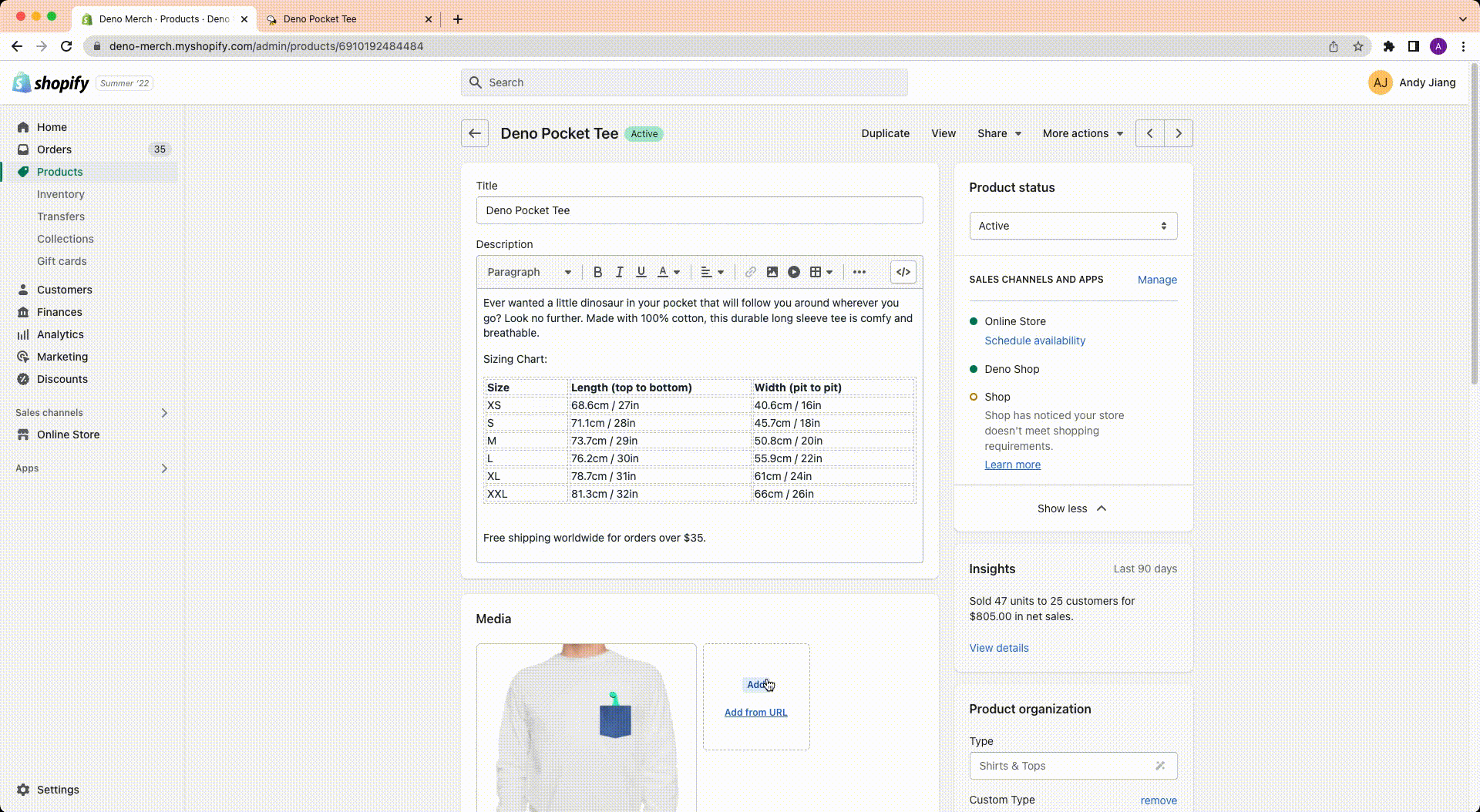Screen dimensions: 1480x812
Task: Toggle bold formatting in description toolbar
Action: point(597,272)
